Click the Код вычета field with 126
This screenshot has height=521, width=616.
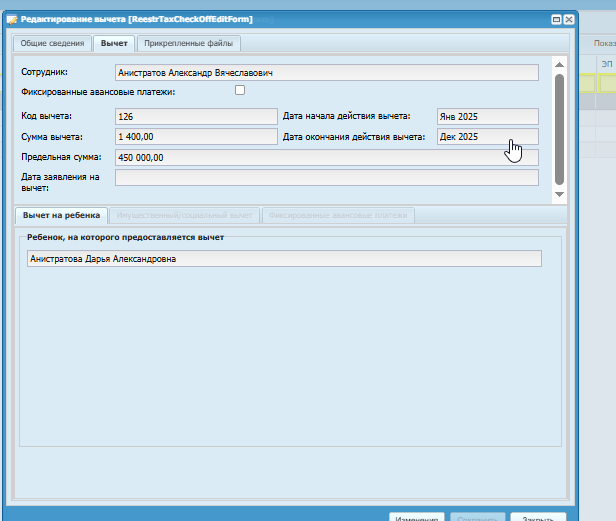pos(196,116)
